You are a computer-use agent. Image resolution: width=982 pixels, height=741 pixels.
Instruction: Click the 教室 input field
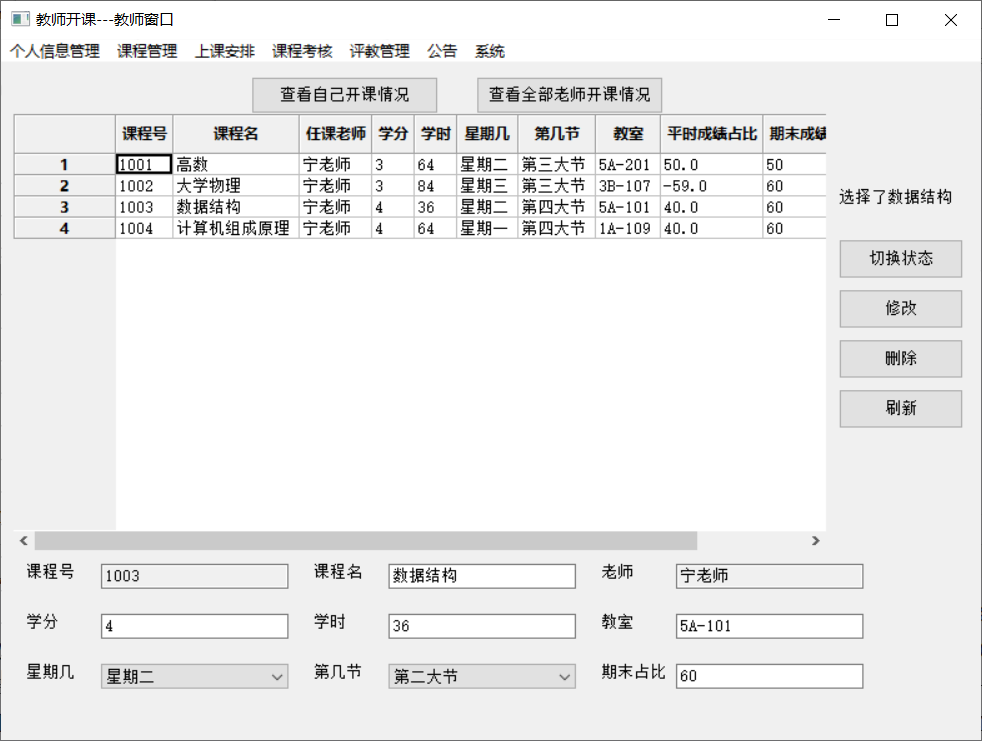click(x=769, y=626)
